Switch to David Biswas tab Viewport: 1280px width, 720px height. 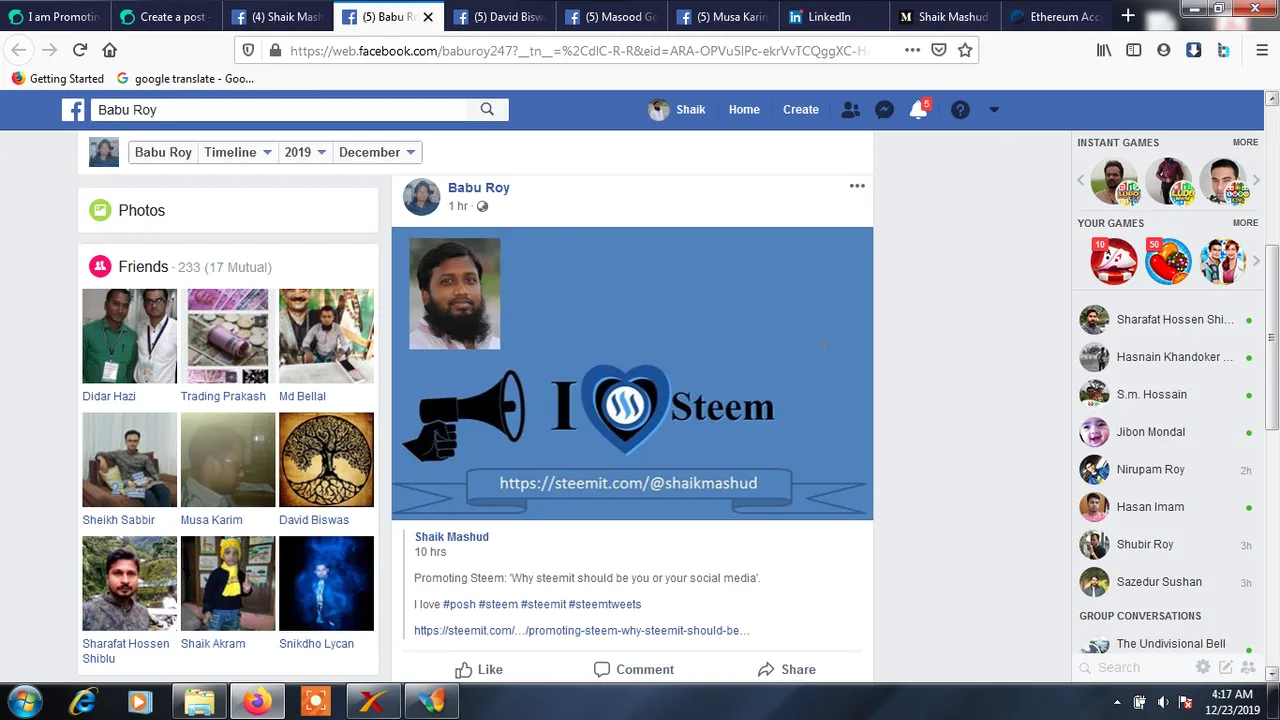coord(500,16)
